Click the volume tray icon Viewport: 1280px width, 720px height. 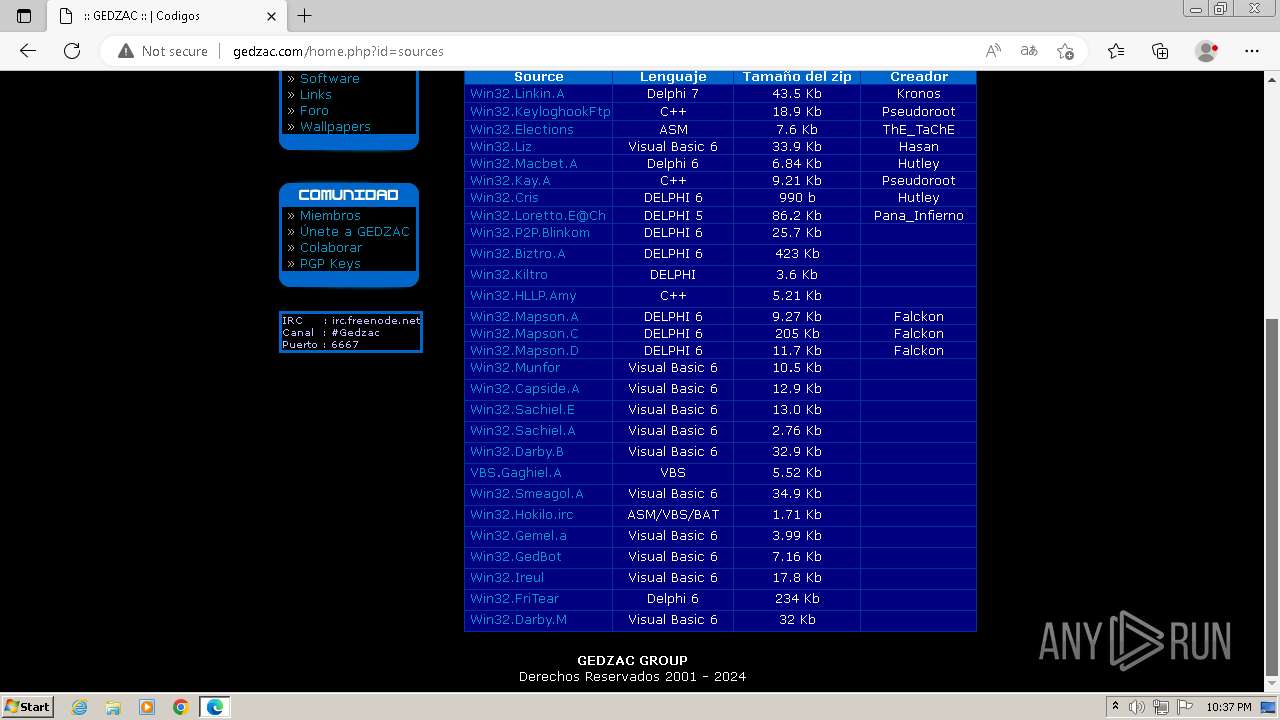coord(1137,707)
